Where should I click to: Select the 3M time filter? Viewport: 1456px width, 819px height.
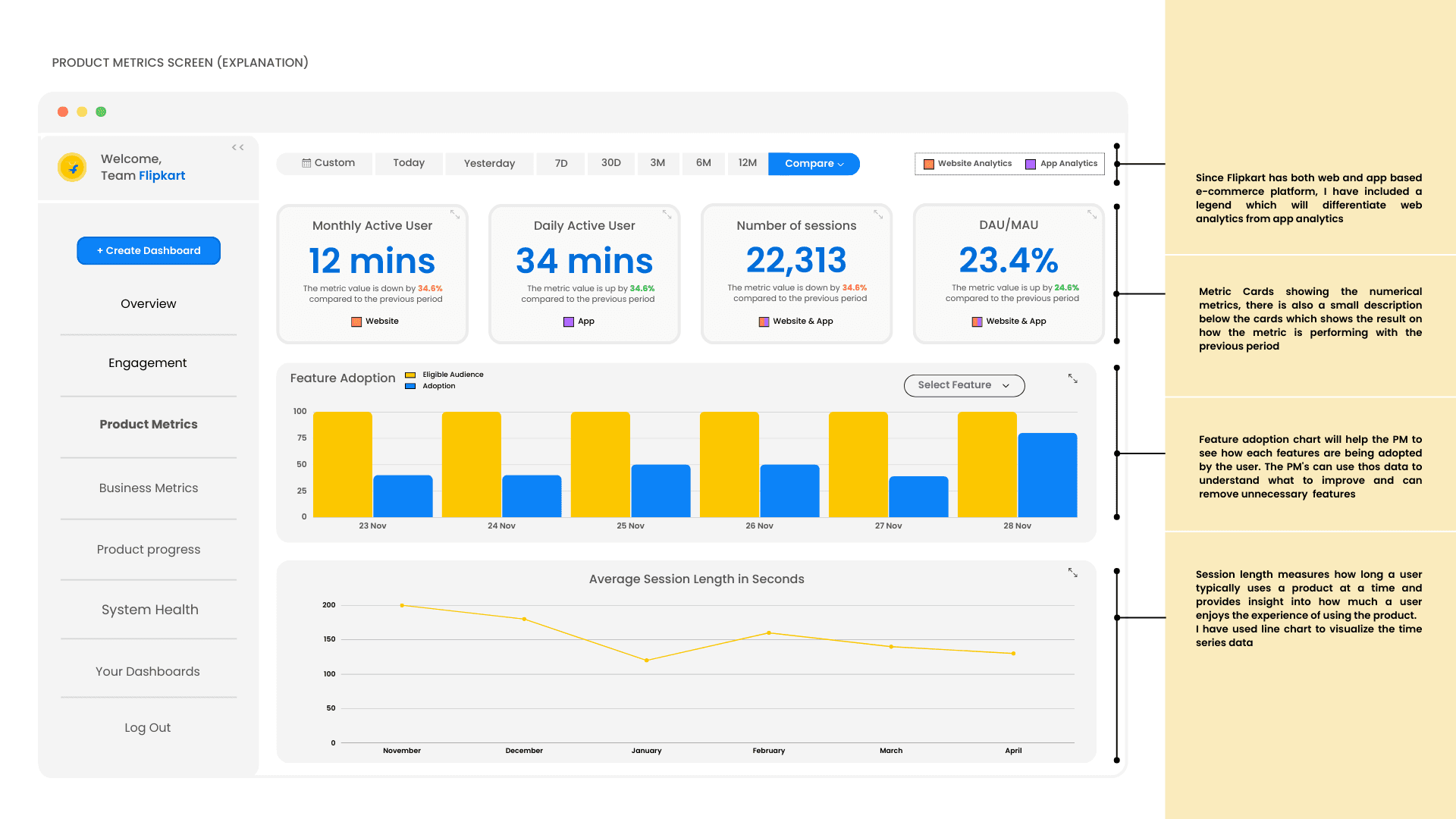(x=657, y=163)
